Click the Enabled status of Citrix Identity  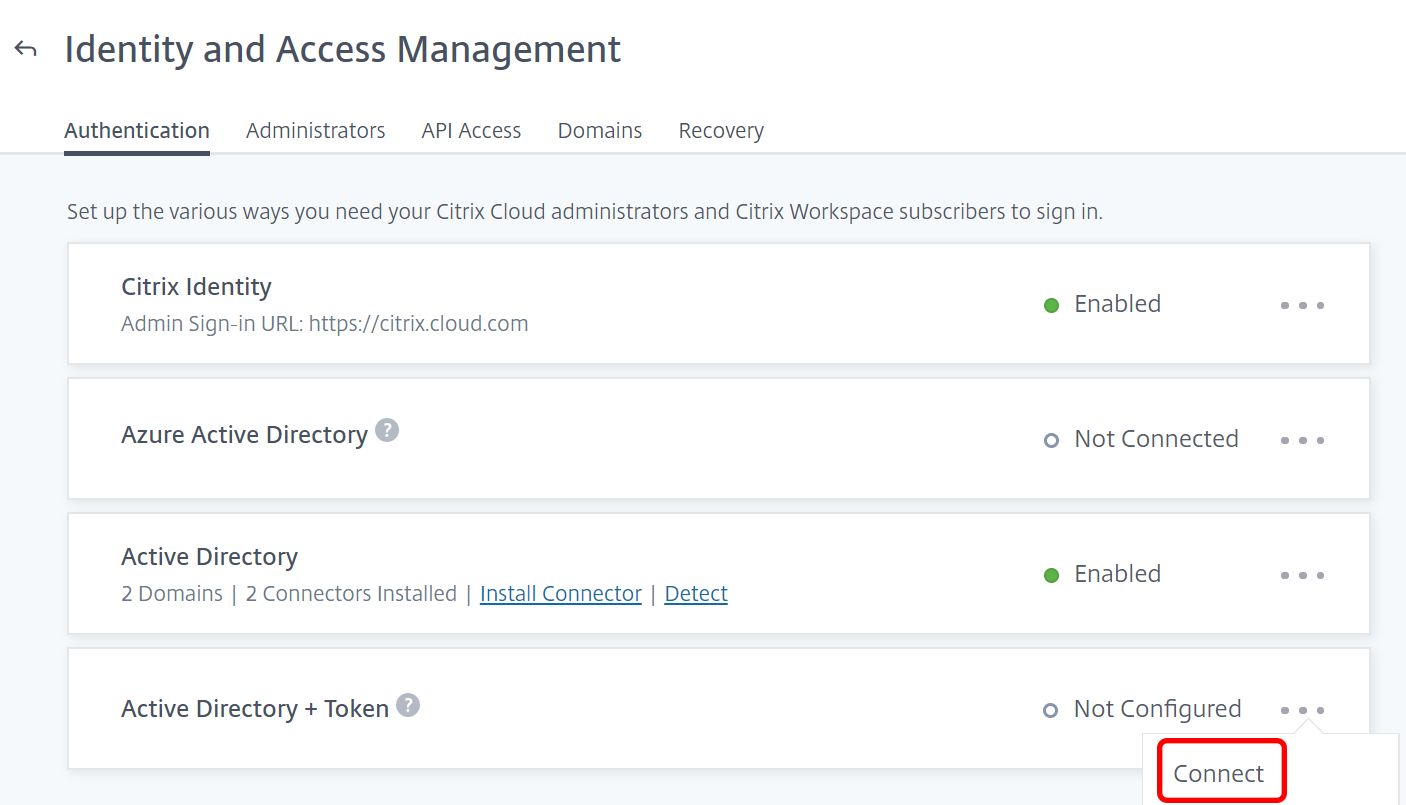(1117, 304)
